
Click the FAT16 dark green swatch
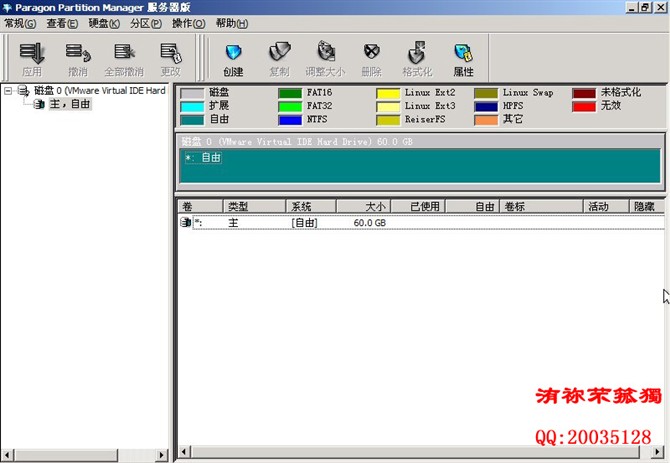290,93
